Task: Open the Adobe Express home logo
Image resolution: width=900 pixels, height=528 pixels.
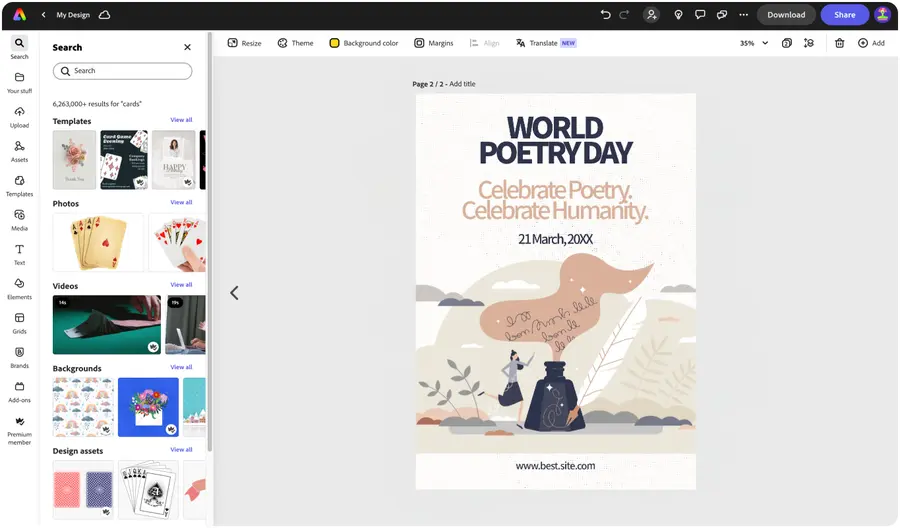Action: tap(20, 15)
